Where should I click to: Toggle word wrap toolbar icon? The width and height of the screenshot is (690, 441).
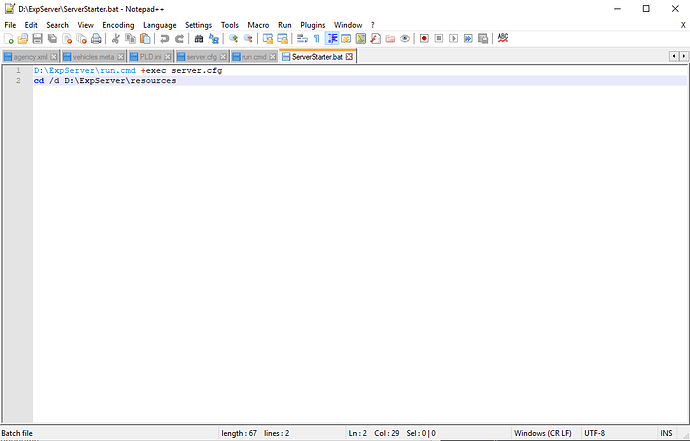point(302,39)
